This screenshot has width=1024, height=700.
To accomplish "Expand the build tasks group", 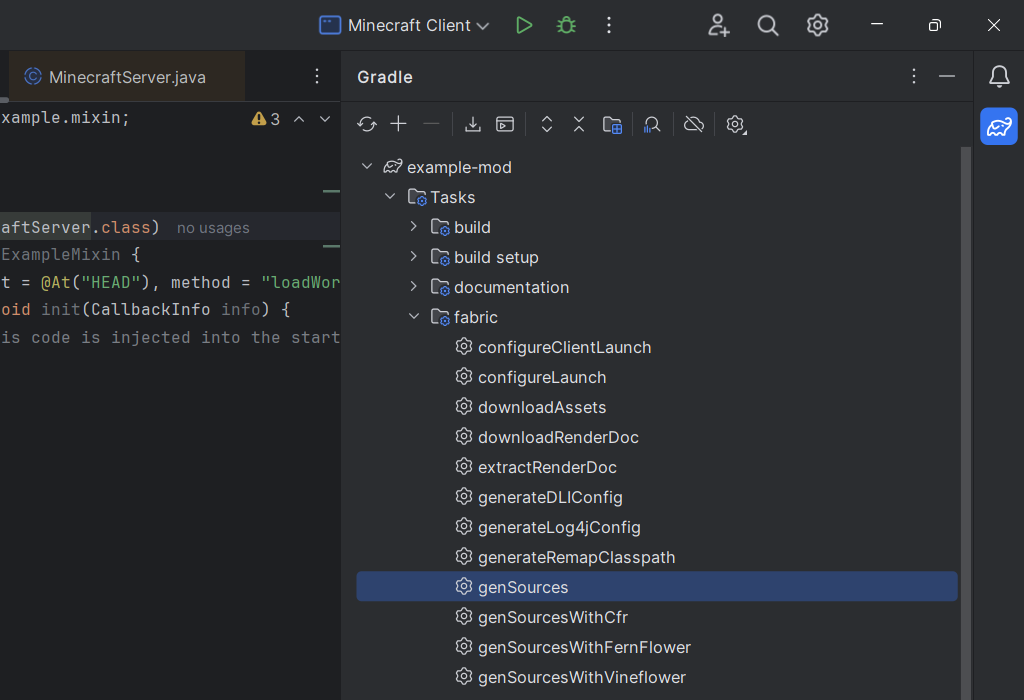I will tap(413, 227).
